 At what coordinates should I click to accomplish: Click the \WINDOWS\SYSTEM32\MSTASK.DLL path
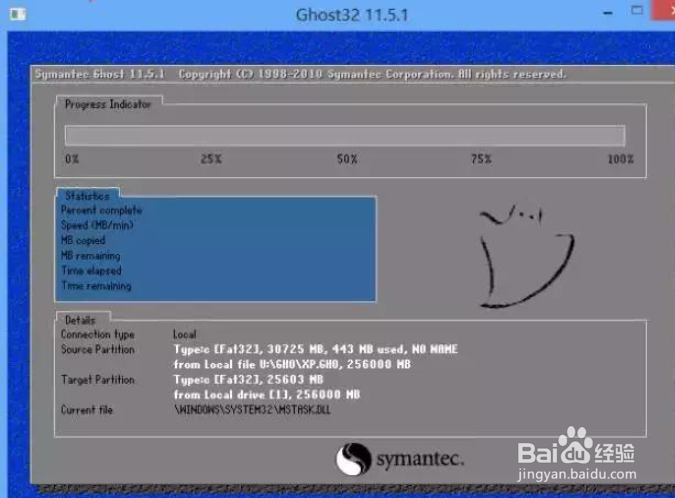(253, 410)
